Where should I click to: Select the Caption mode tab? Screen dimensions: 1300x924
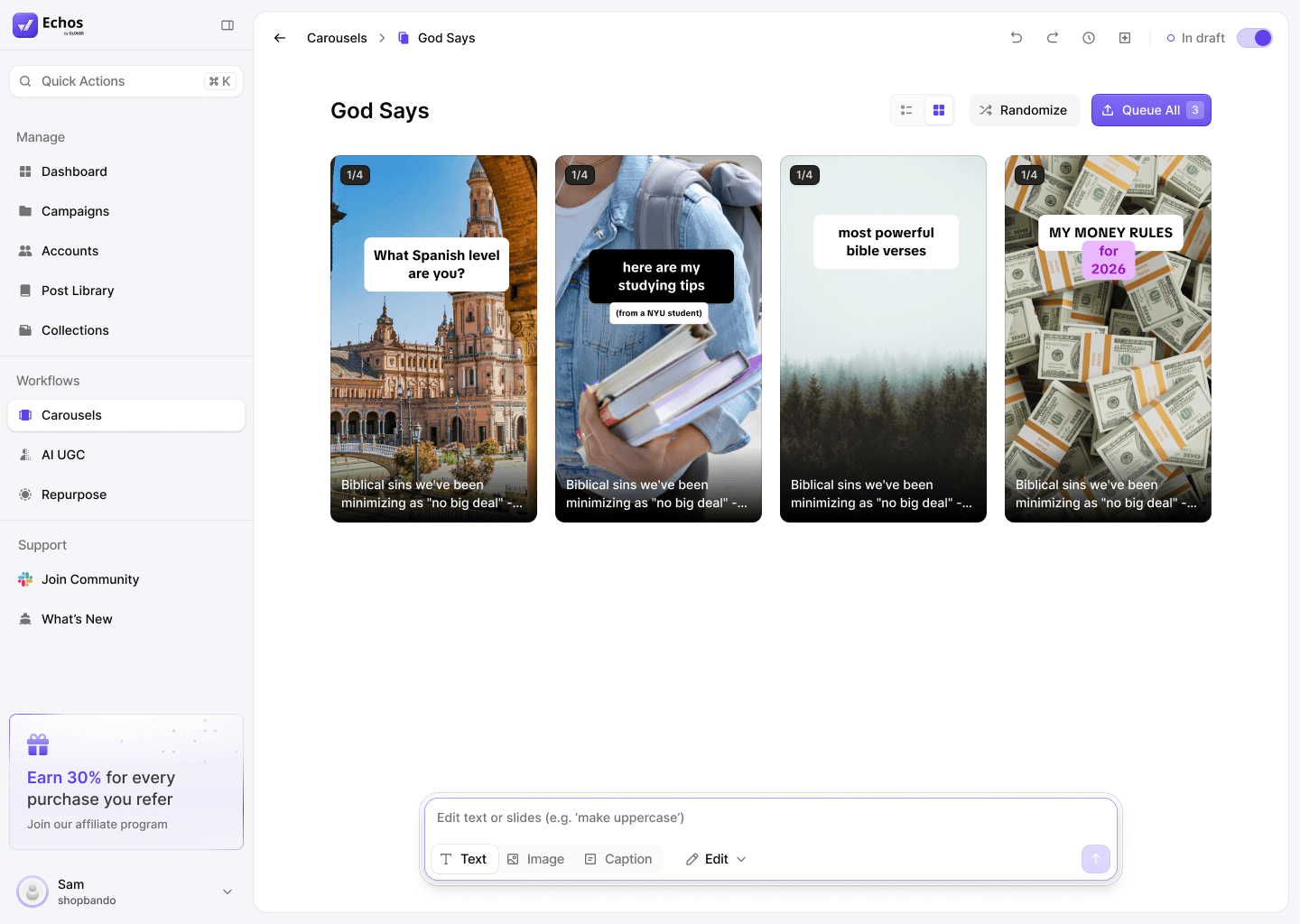tap(618, 859)
